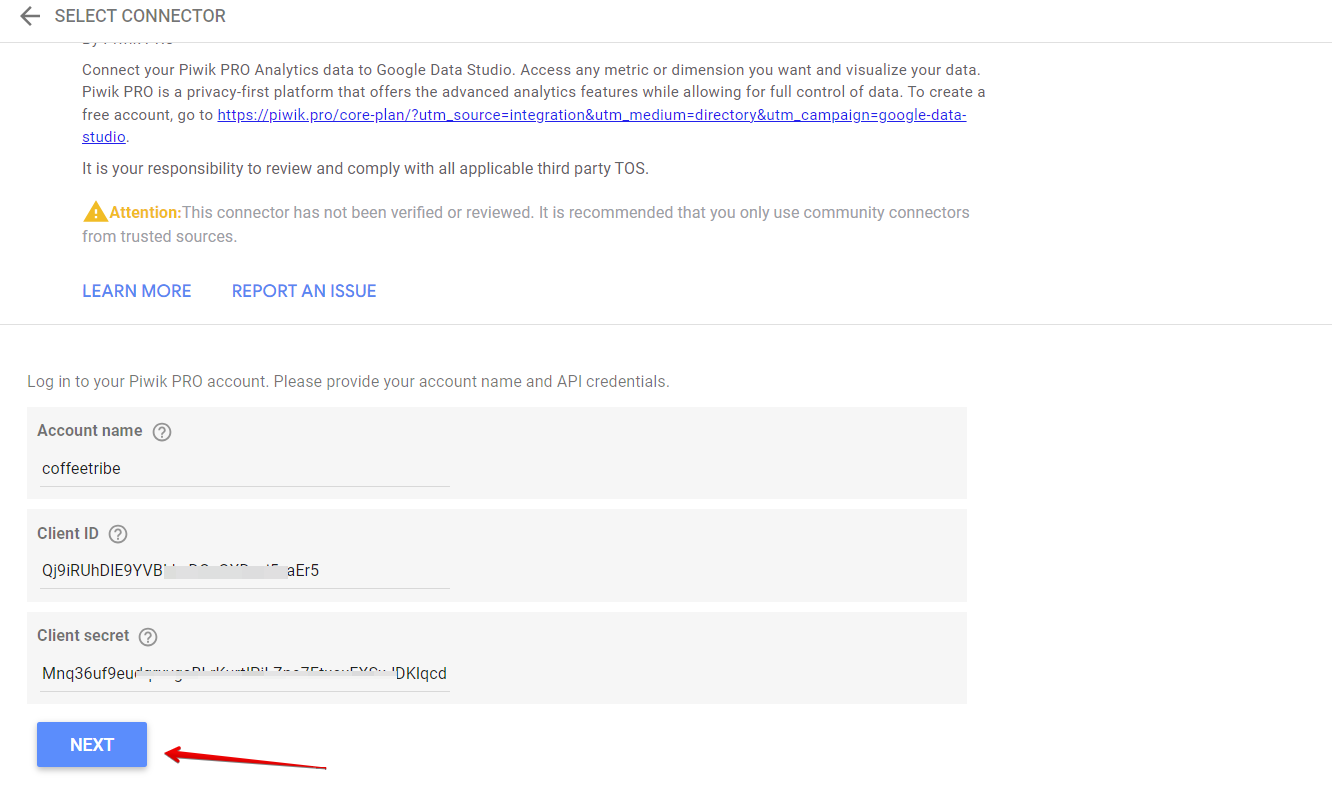
Task: Click the yellow attention warning triangle
Action: 95,212
